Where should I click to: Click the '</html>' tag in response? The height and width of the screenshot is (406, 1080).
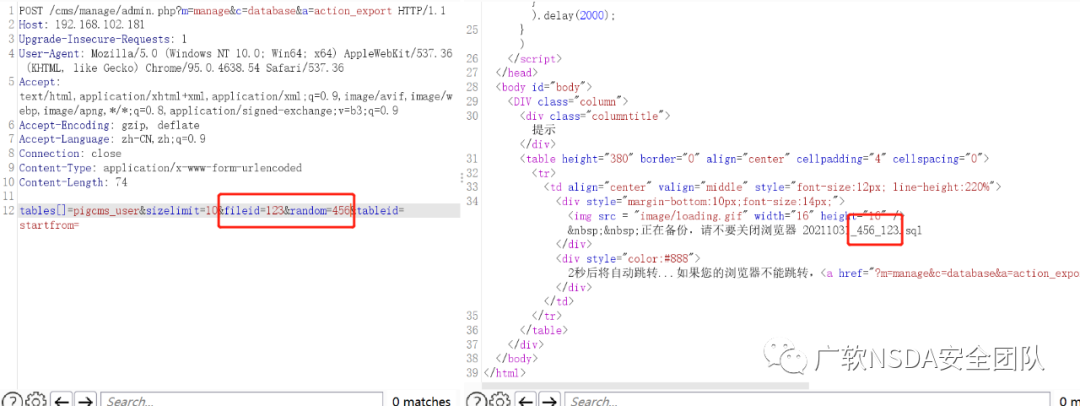pyautogui.click(x=504, y=373)
